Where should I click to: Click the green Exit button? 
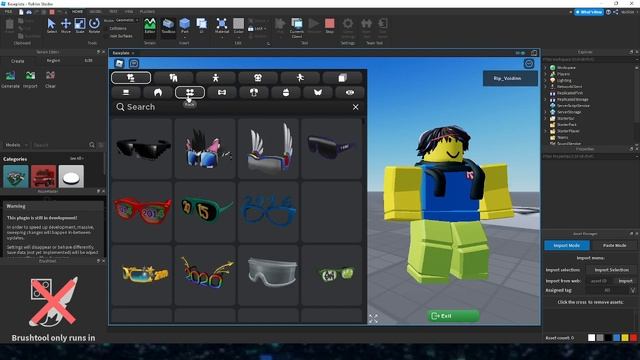pos(453,316)
